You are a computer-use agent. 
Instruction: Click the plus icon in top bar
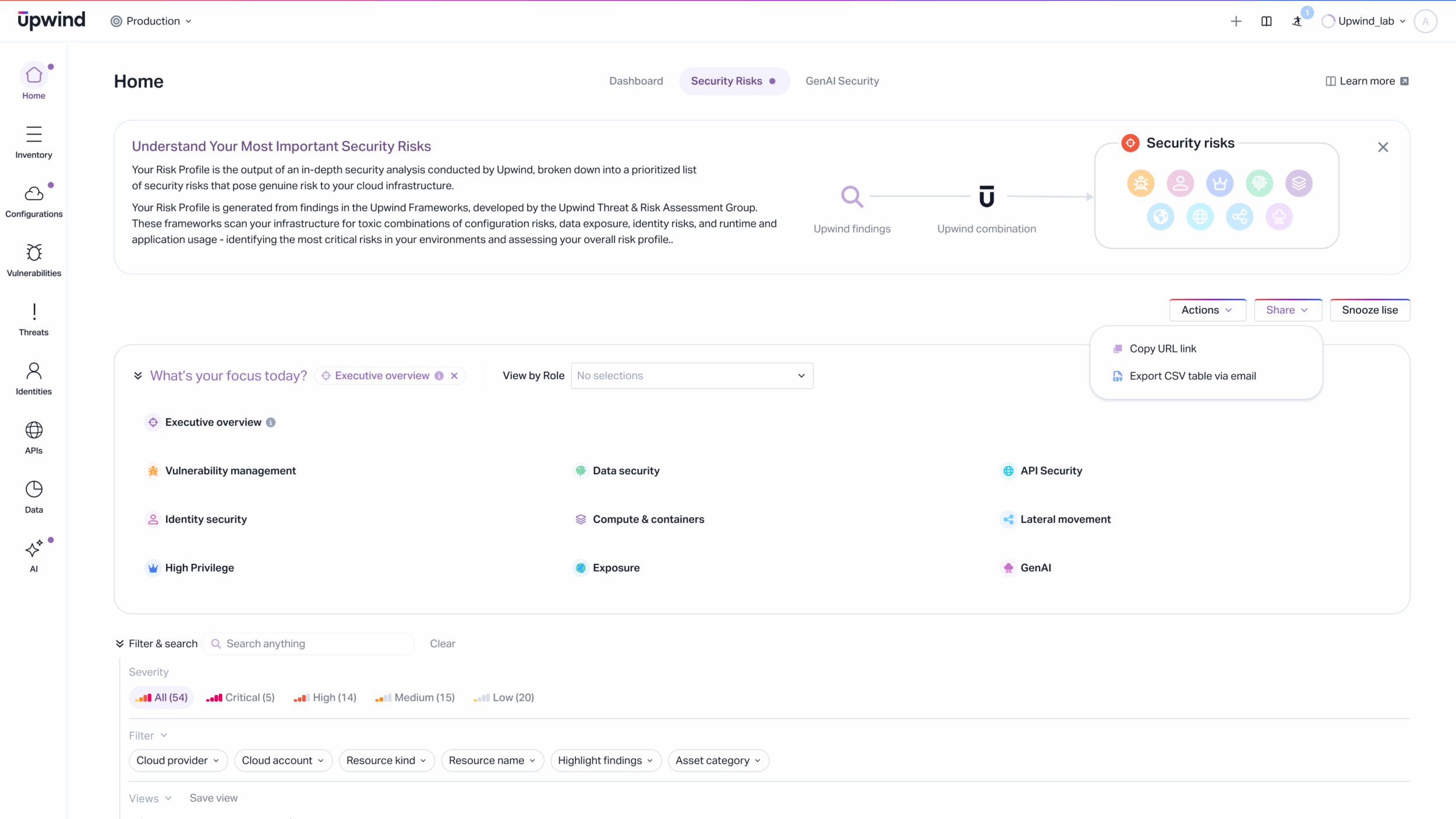1236,22
